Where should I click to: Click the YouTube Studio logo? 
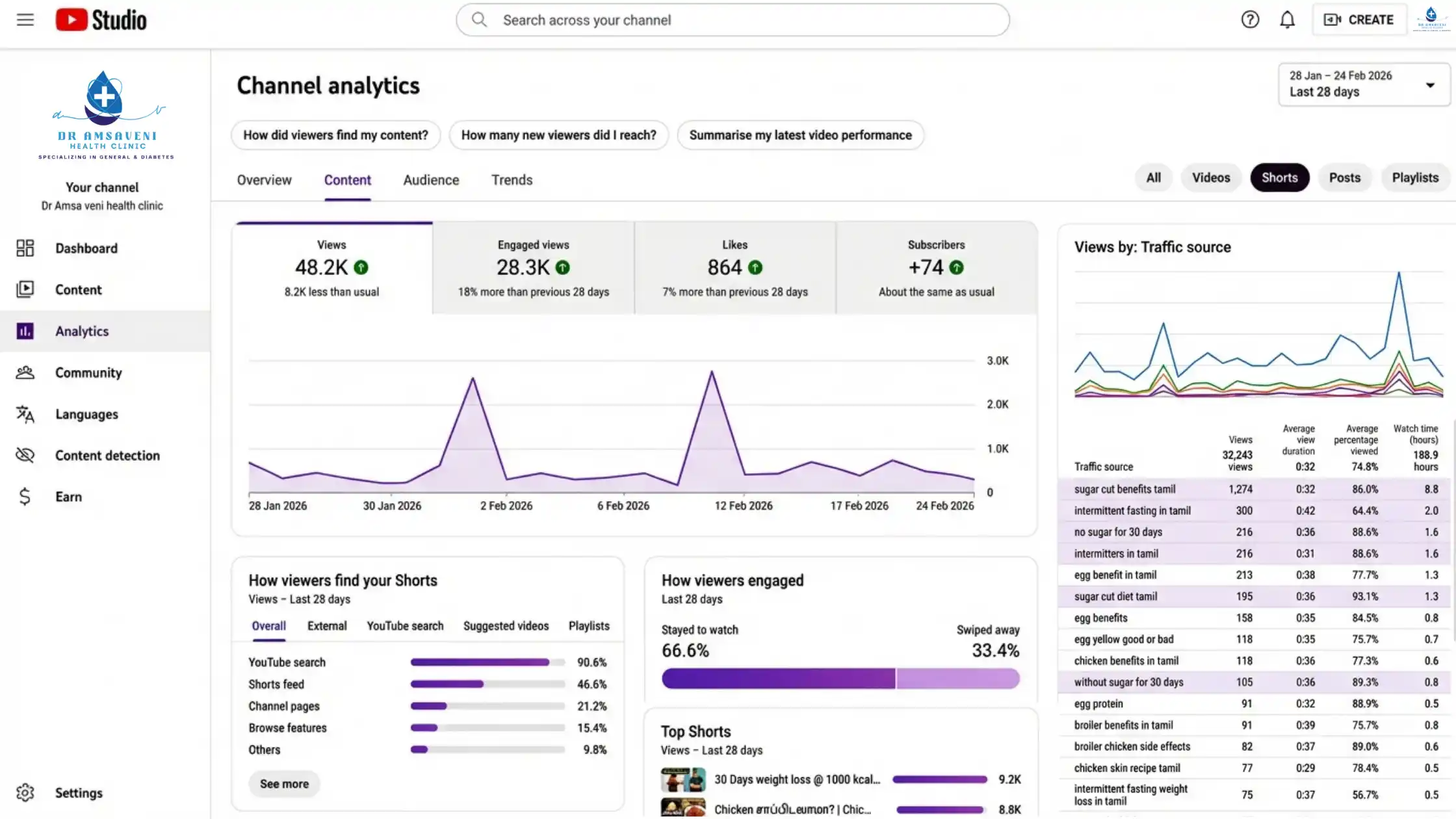tap(101, 19)
